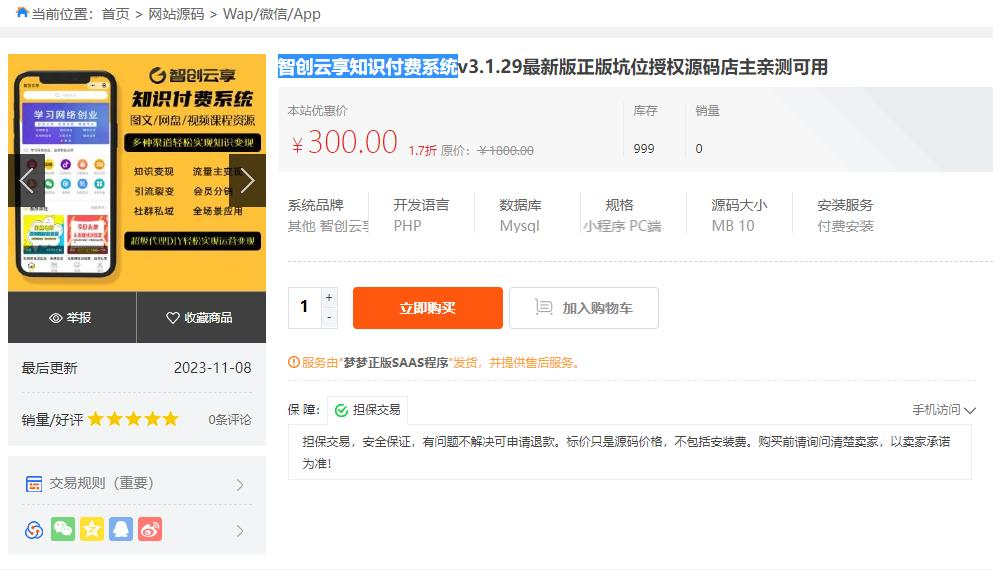Click 收藏商品 to favorite this product
This screenshot has height=570, width=993.
pos(201,317)
